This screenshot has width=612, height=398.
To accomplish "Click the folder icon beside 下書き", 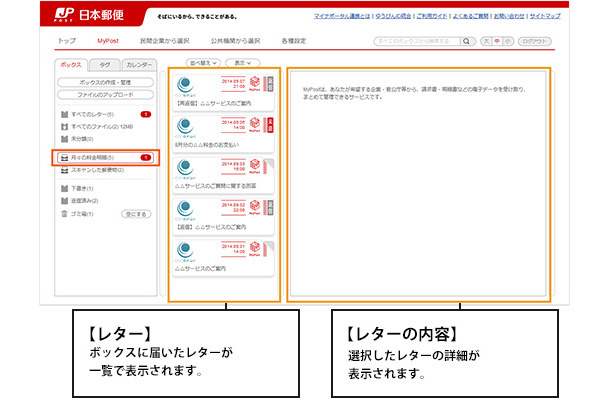I will coord(64,188).
